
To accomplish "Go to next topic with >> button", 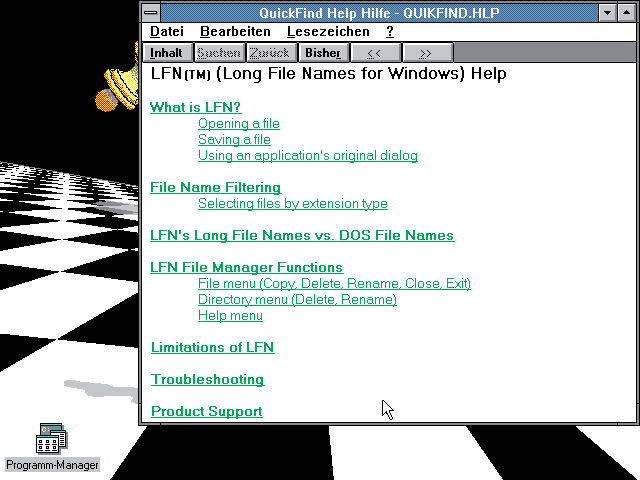I will click(x=427, y=53).
